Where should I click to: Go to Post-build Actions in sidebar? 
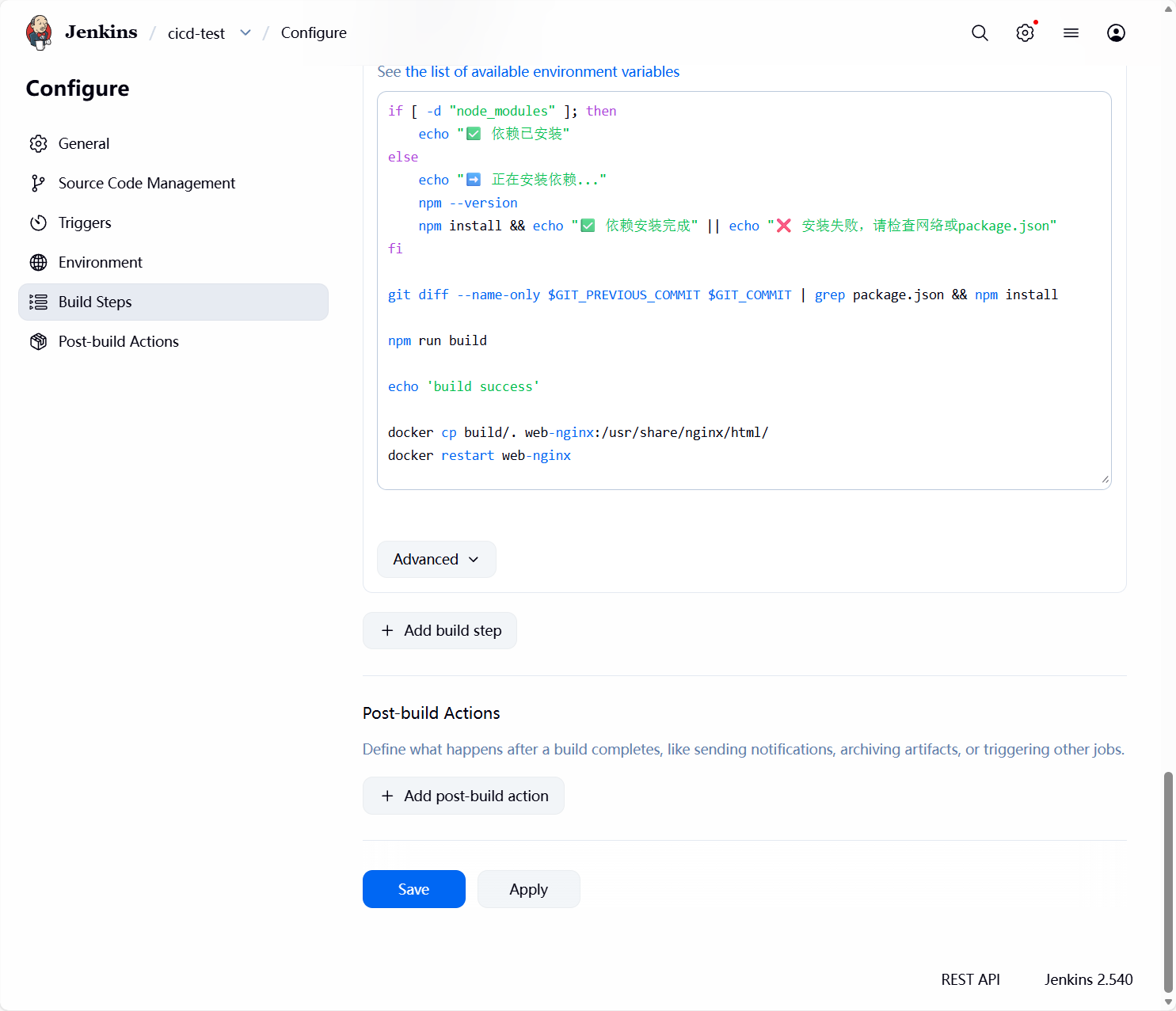(x=173, y=341)
